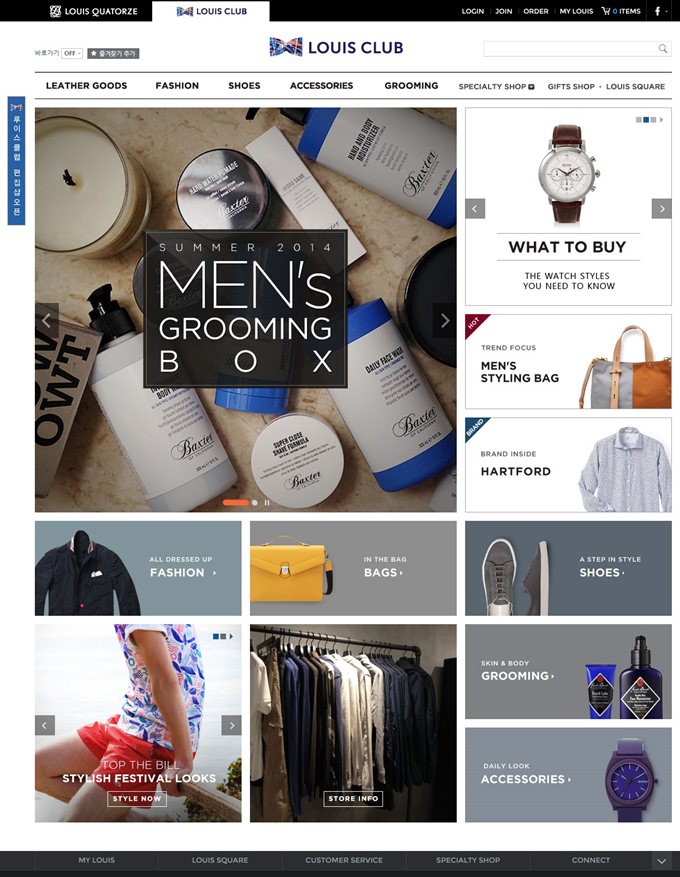Go to previous slide in main banner

pos(47,320)
